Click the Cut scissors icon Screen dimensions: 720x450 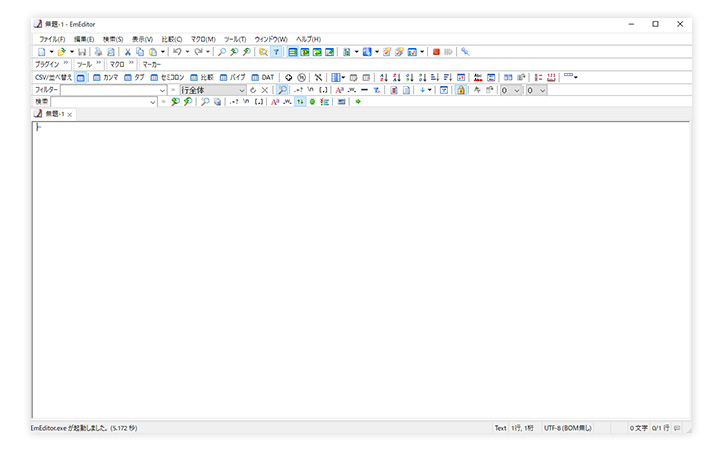tap(128, 51)
